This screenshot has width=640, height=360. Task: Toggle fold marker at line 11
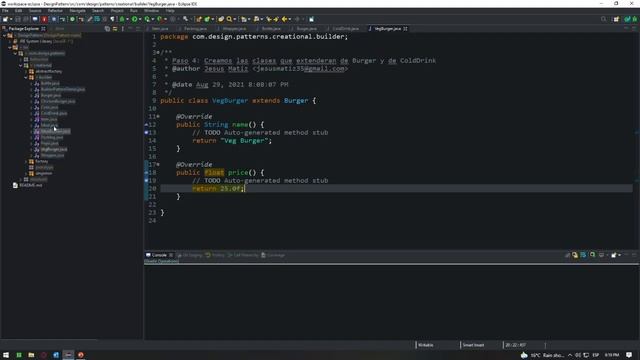click(158, 116)
